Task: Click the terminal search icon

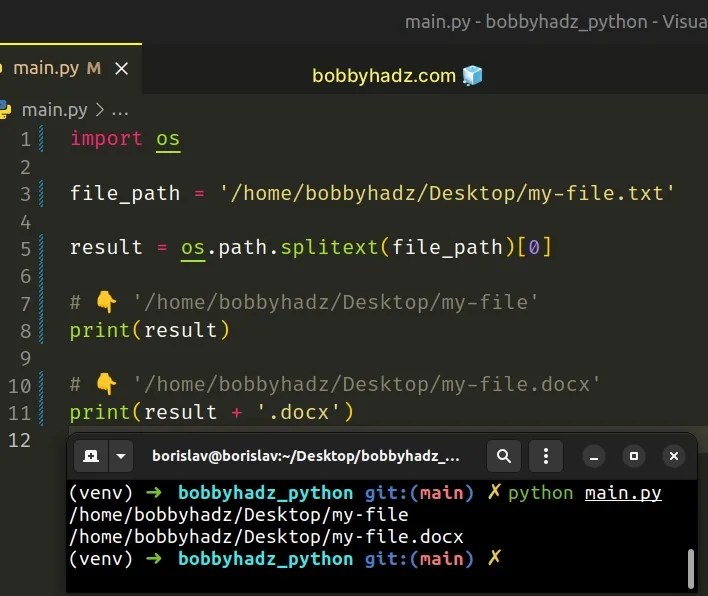Action: (504, 456)
